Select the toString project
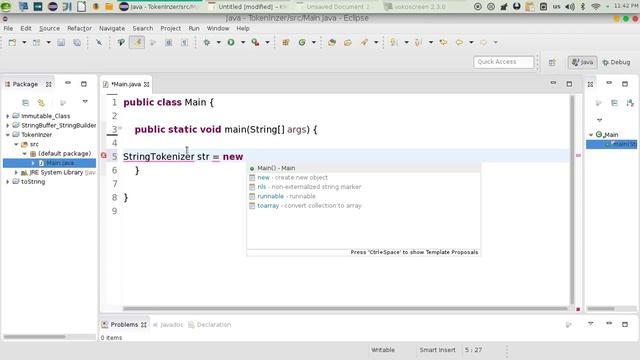This screenshot has width=640, height=360. 33,182
